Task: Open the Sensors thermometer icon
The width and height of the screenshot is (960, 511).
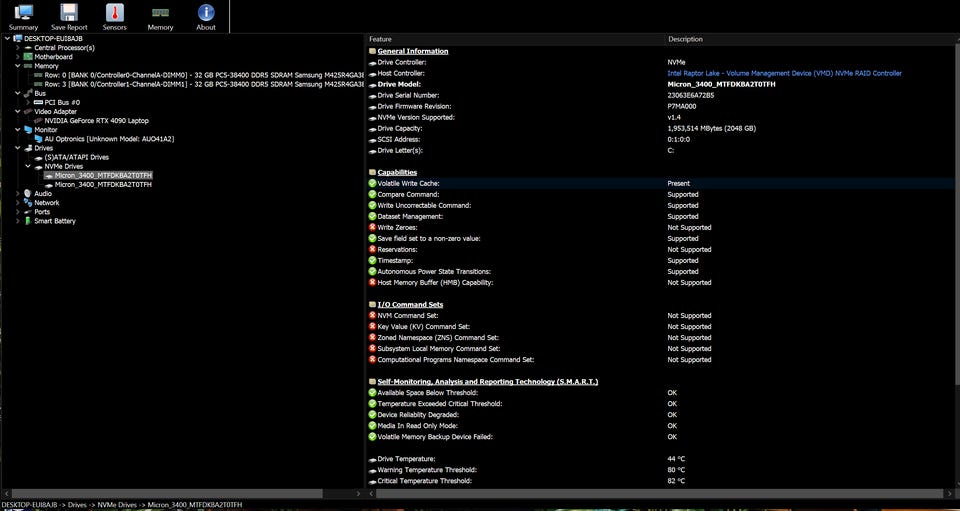Action: (114, 12)
